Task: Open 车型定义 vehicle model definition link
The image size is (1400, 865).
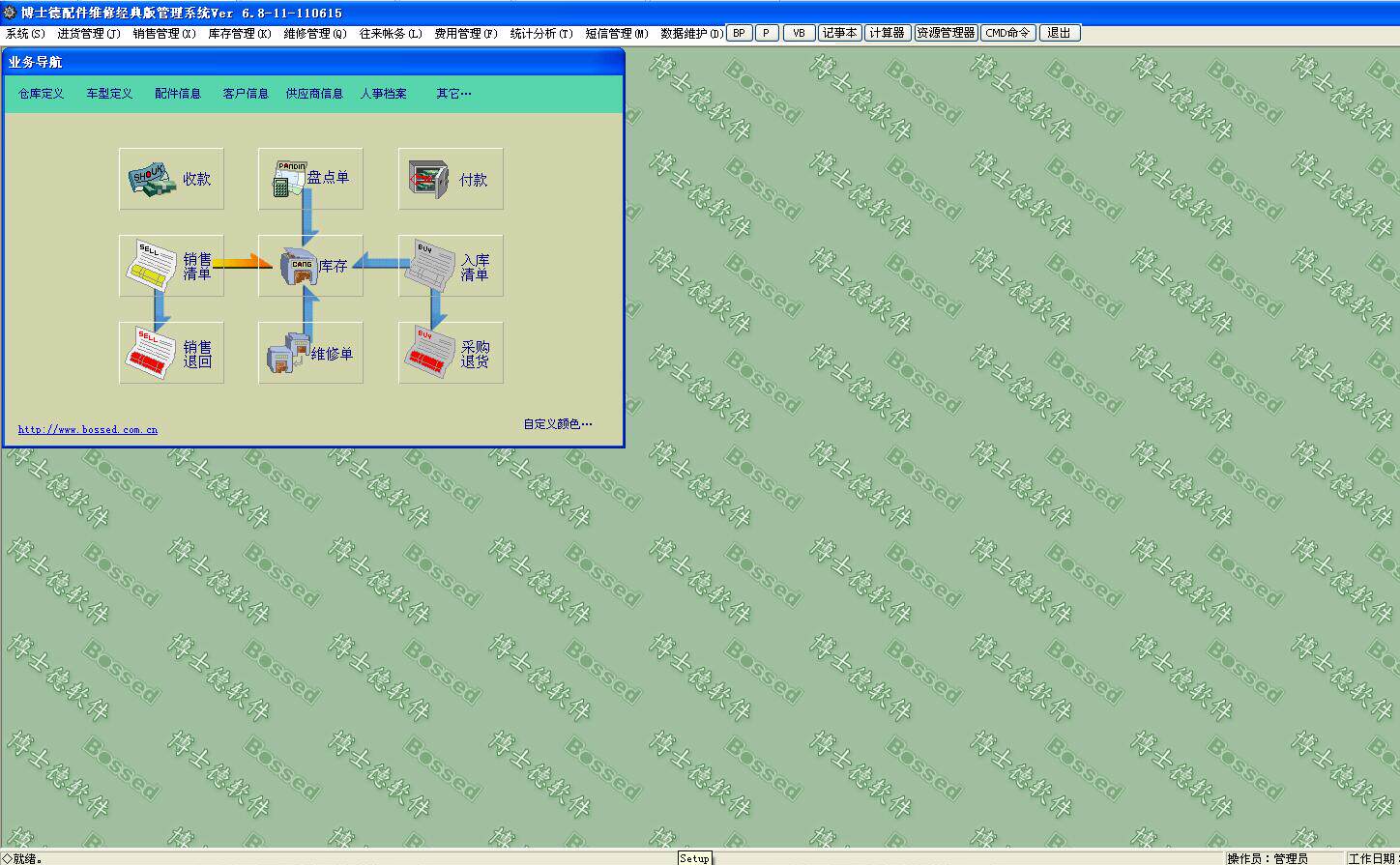Action: point(109,94)
